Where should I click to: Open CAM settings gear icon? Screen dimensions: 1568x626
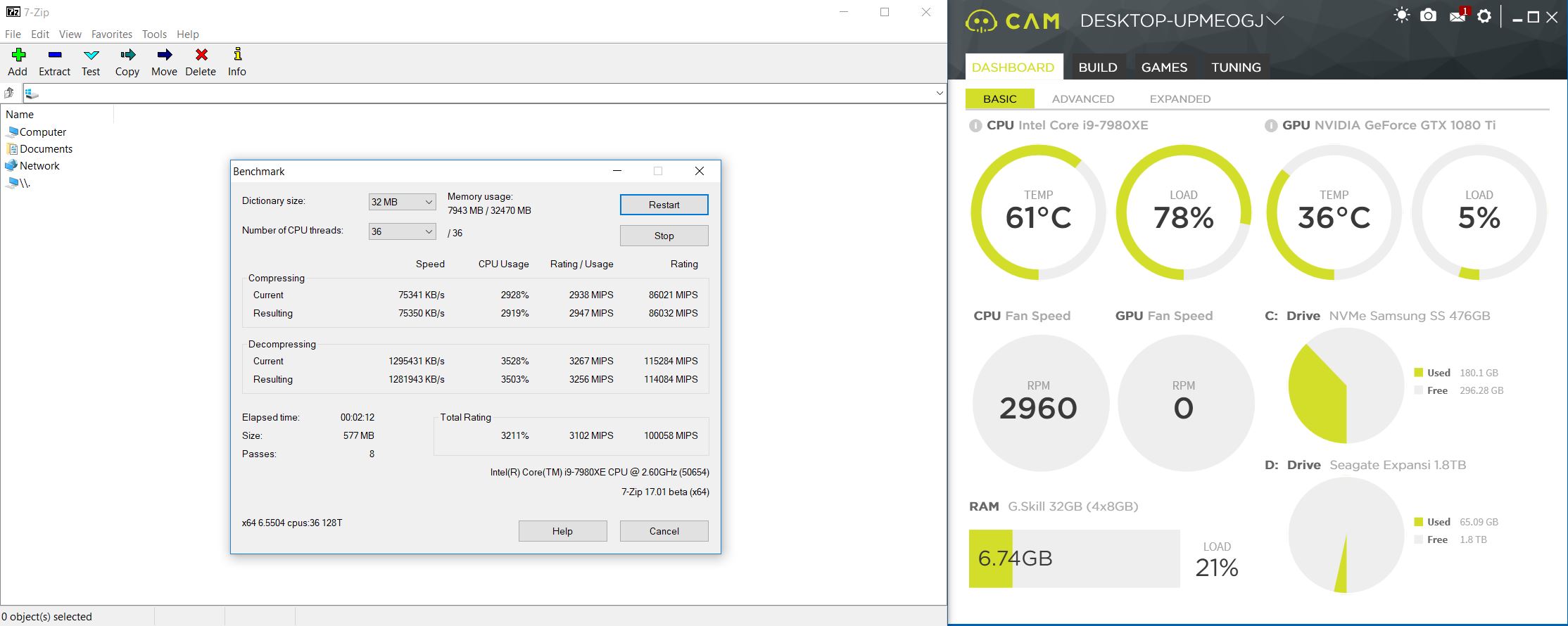coord(1484,15)
